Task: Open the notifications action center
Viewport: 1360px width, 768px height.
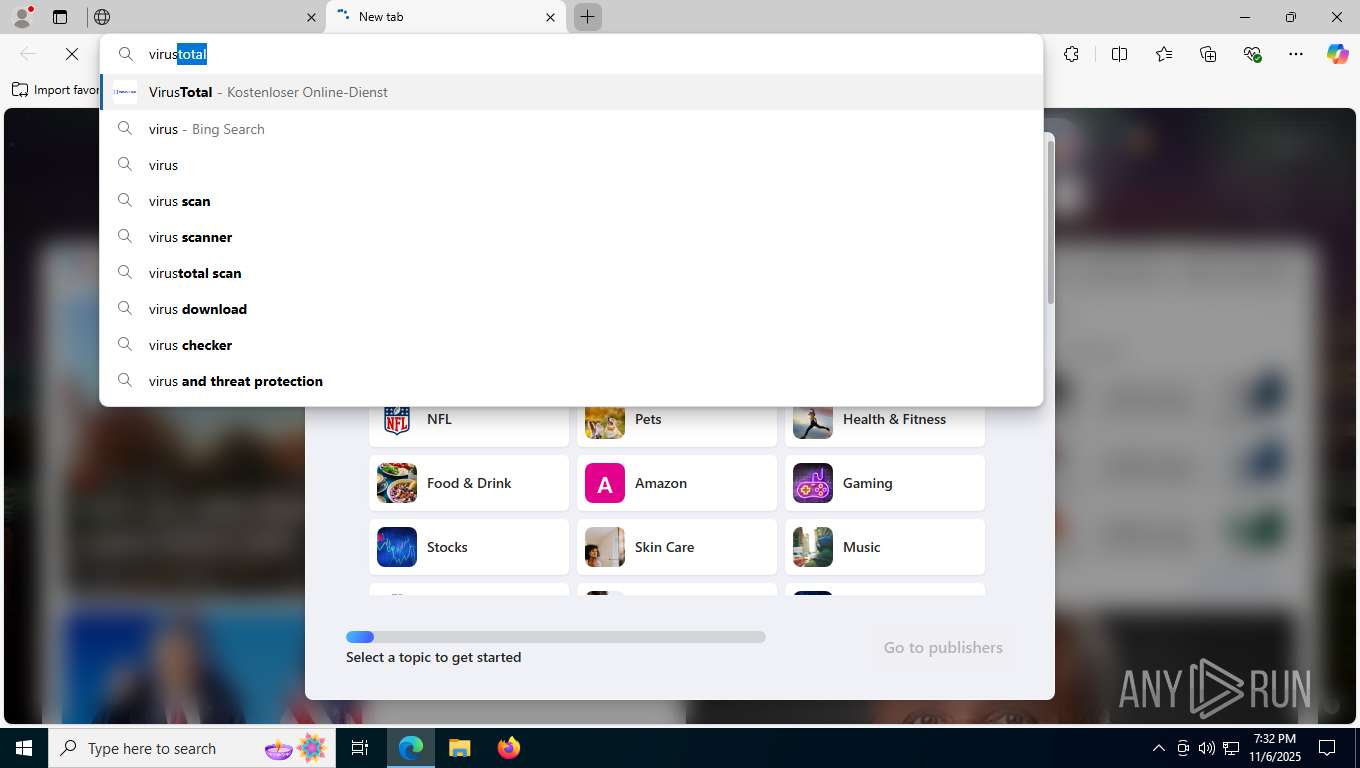Action: [x=1327, y=748]
